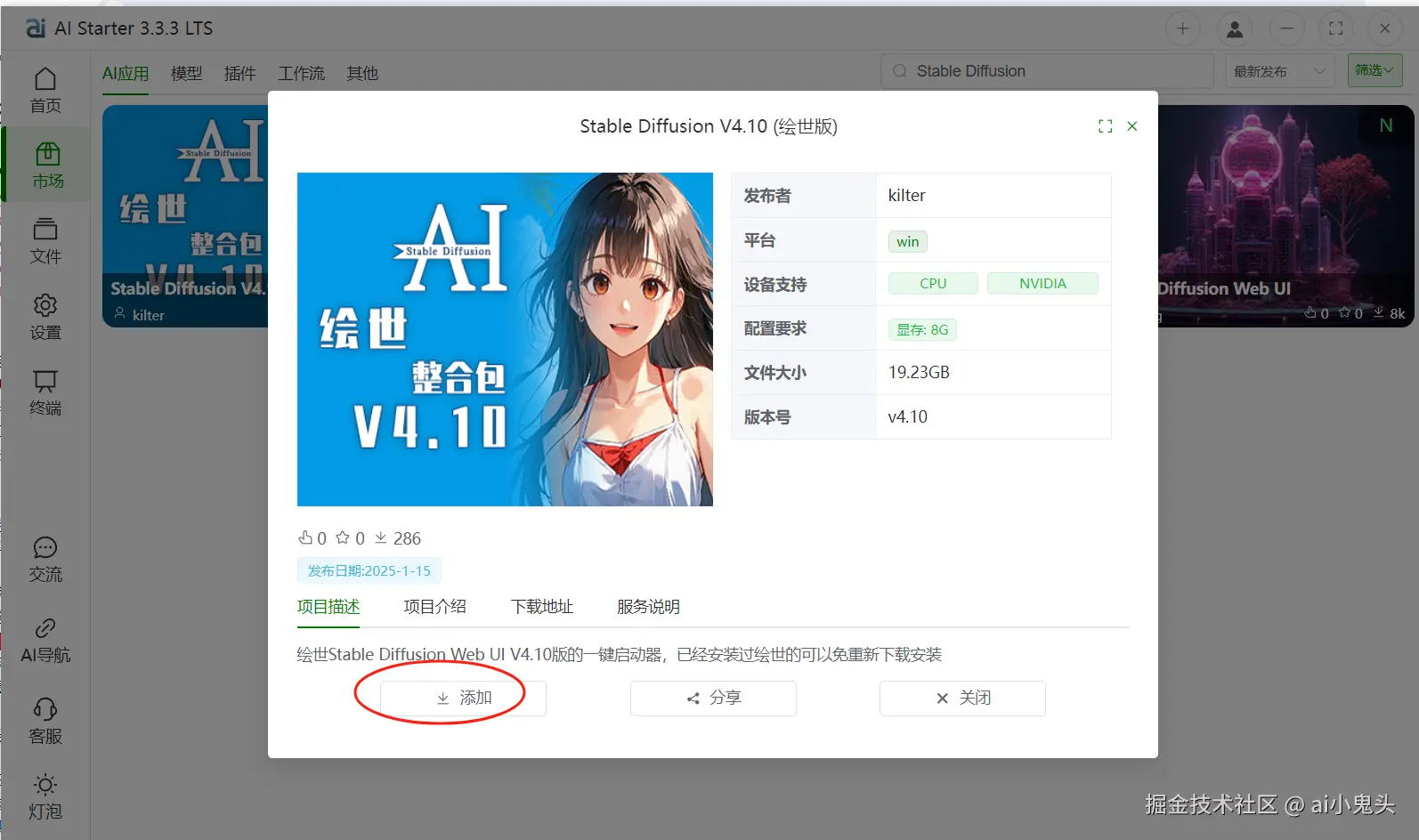Click the download count icon showing 286

click(381, 537)
